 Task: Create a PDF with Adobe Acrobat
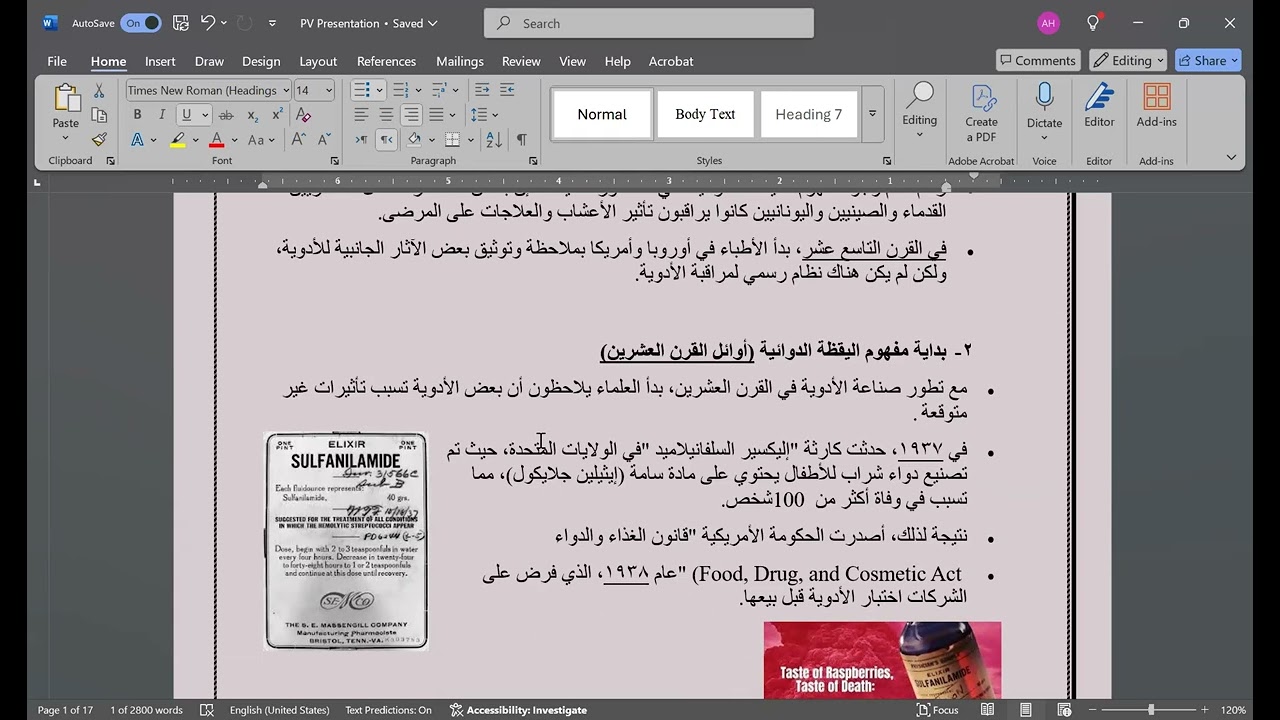(981, 113)
